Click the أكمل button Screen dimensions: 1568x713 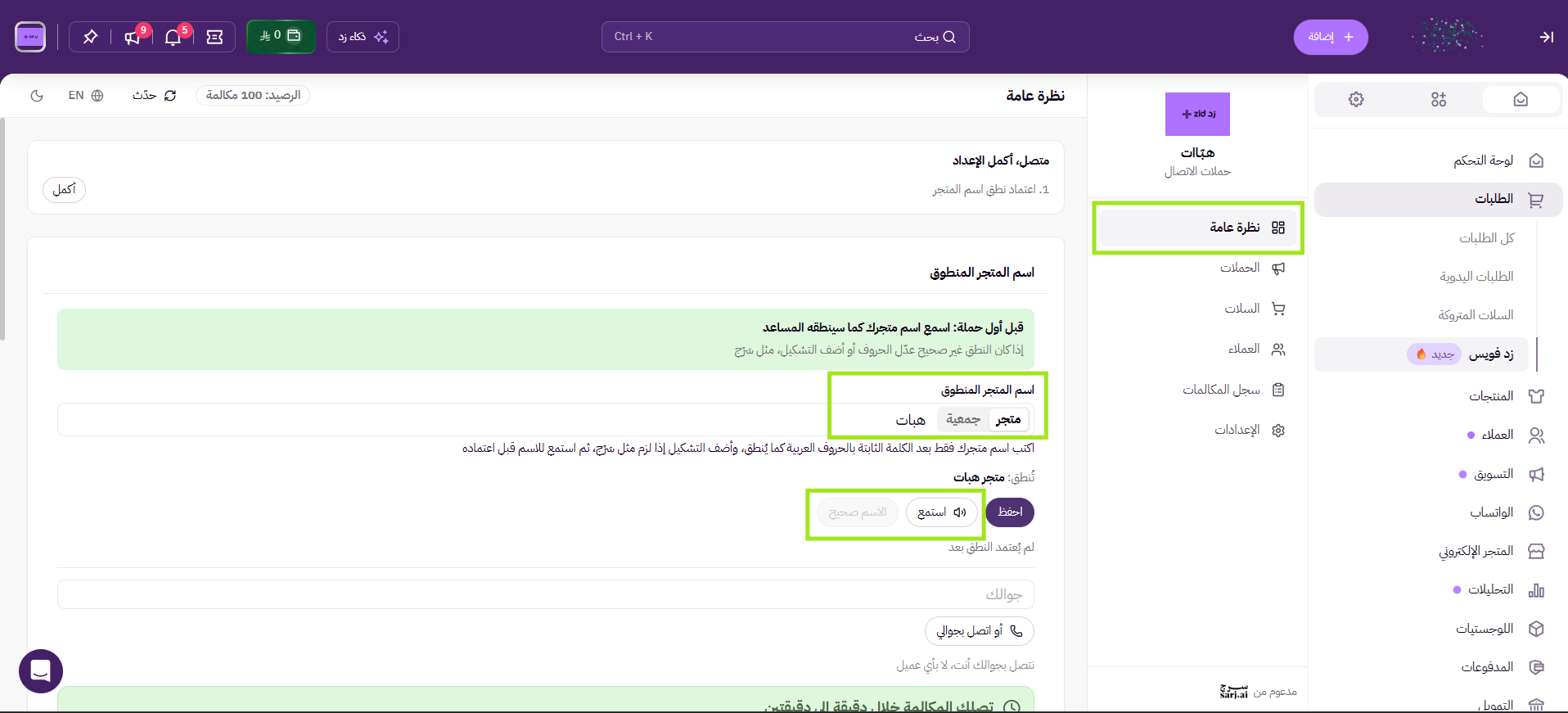pyautogui.click(x=64, y=190)
